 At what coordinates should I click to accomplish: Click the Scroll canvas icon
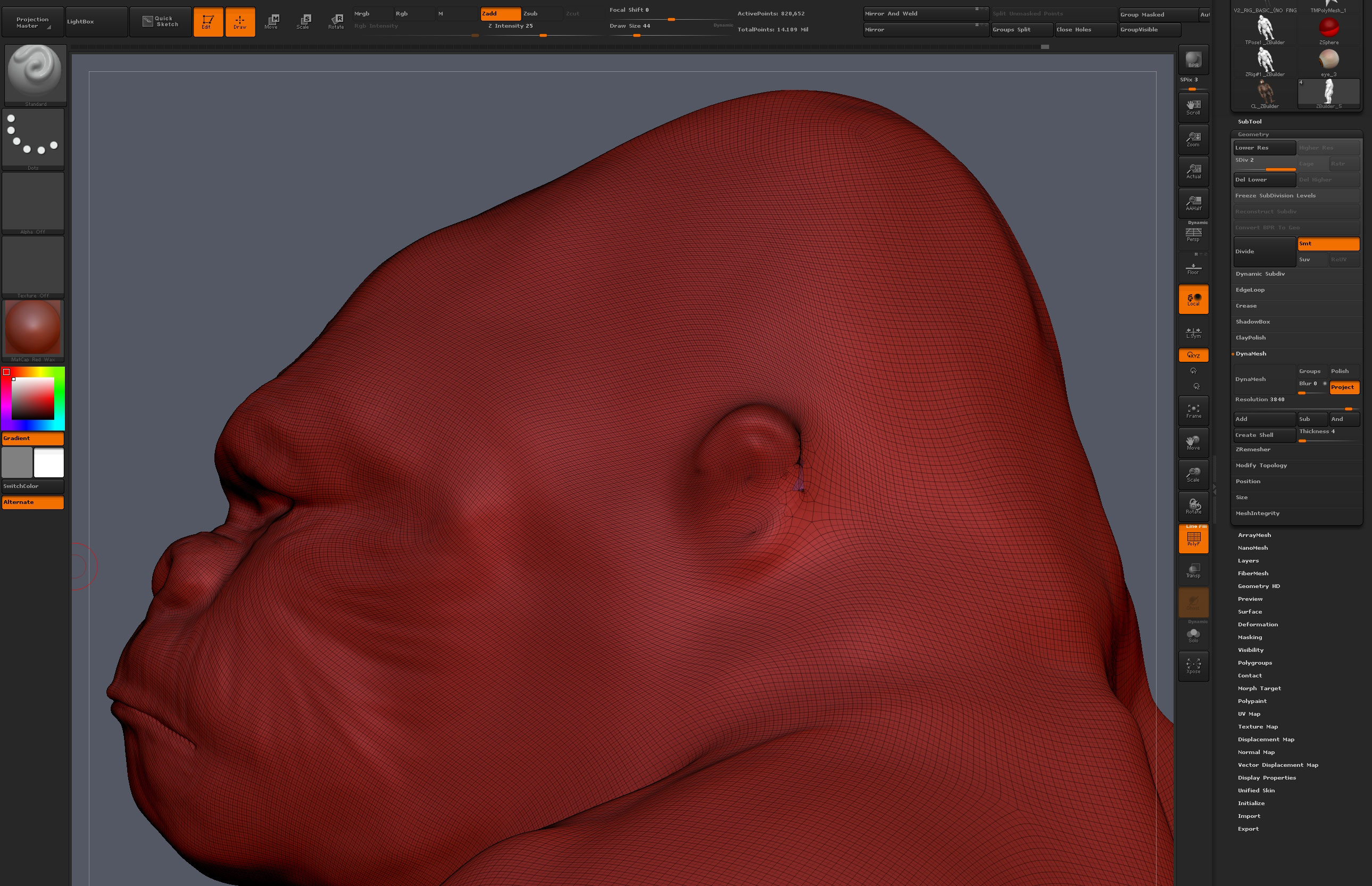tap(1193, 107)
